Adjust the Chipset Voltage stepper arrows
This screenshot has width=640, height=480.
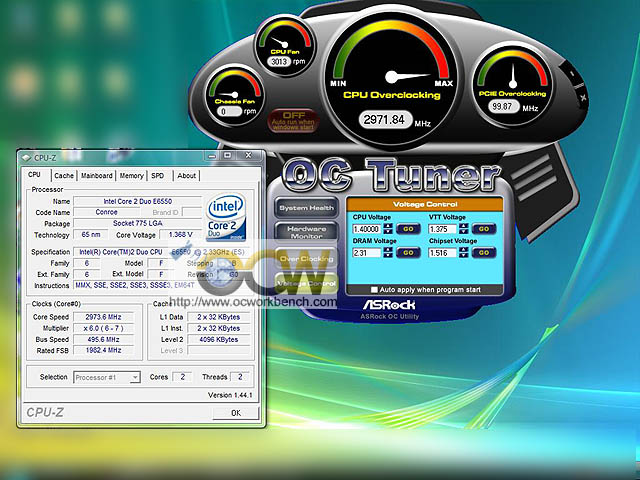tap(464, 253)
